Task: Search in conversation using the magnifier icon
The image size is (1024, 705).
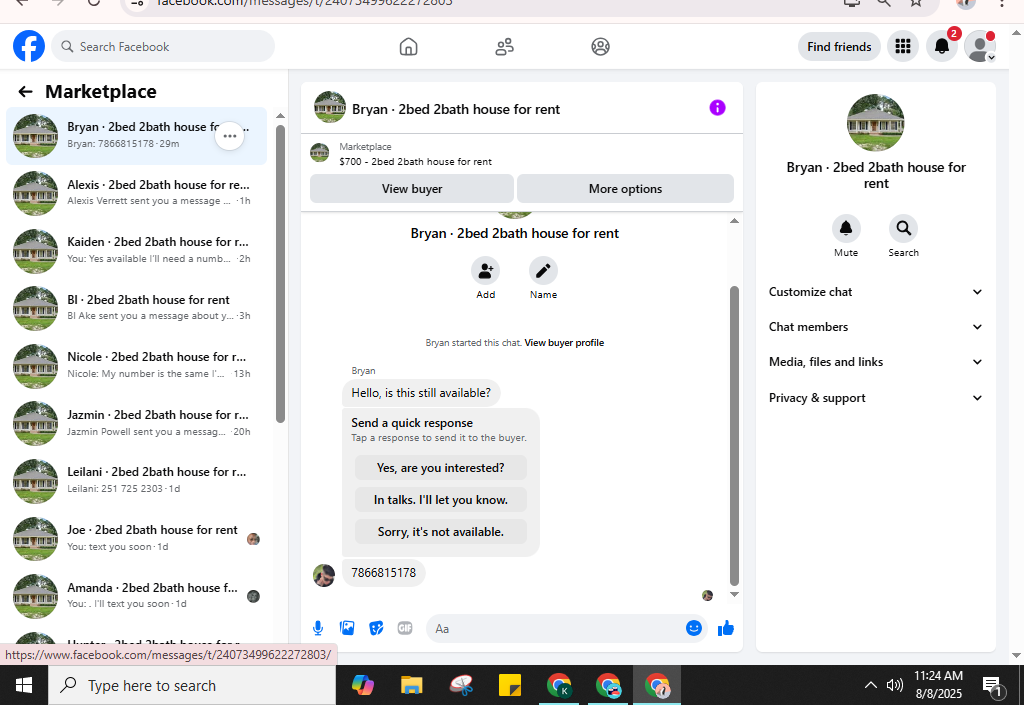Action: (903, 228)
